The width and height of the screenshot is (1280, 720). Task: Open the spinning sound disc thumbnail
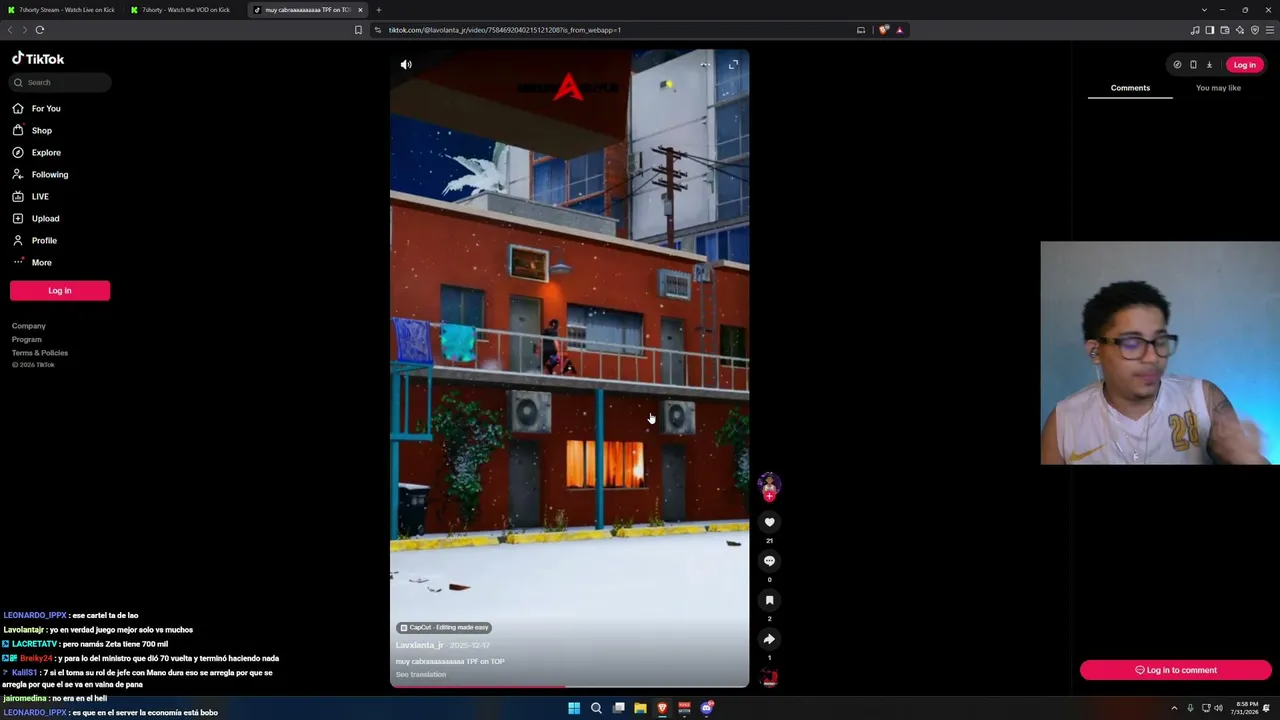(x=769, y=679)
